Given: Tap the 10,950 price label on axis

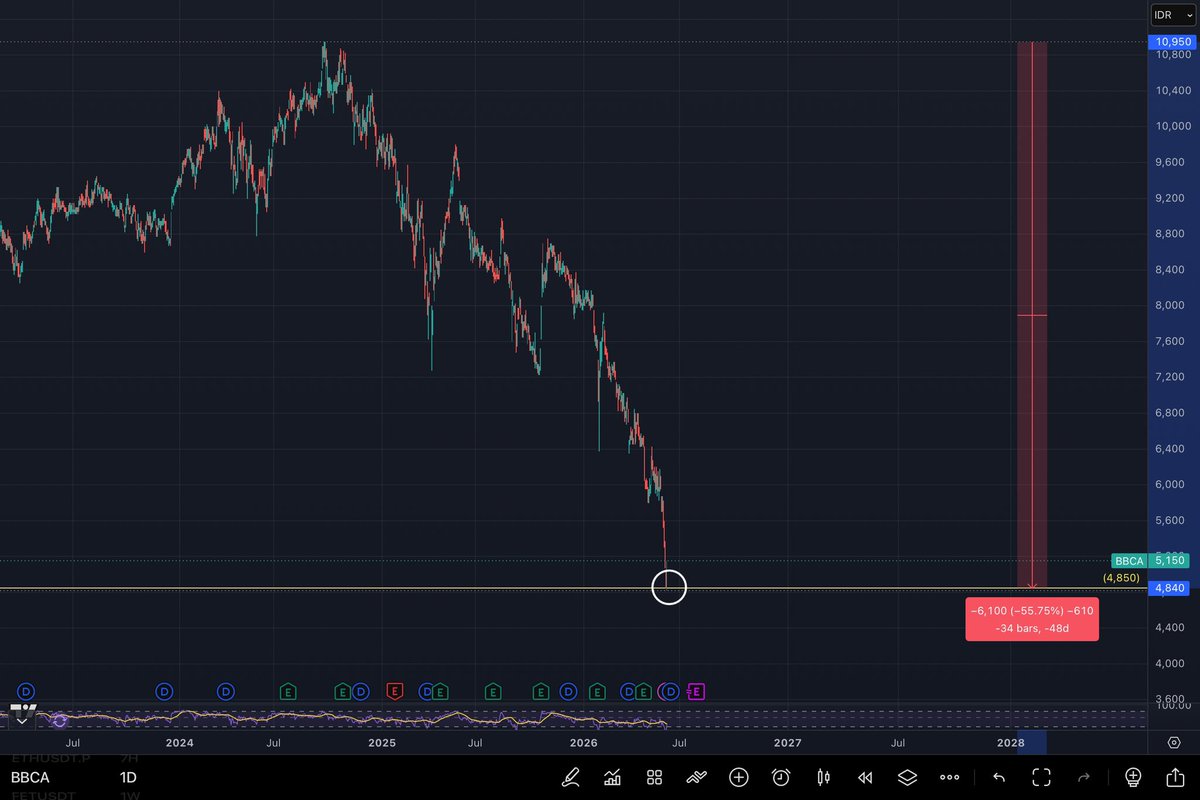Looking at the screenshot, I should click(1172, 42).
